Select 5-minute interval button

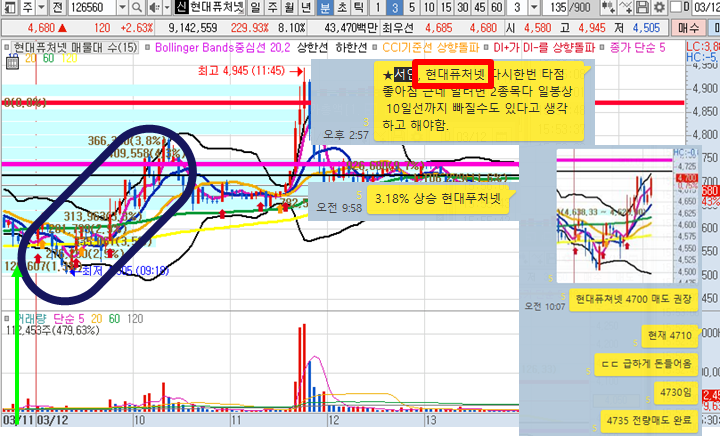(x=412, y=7)
